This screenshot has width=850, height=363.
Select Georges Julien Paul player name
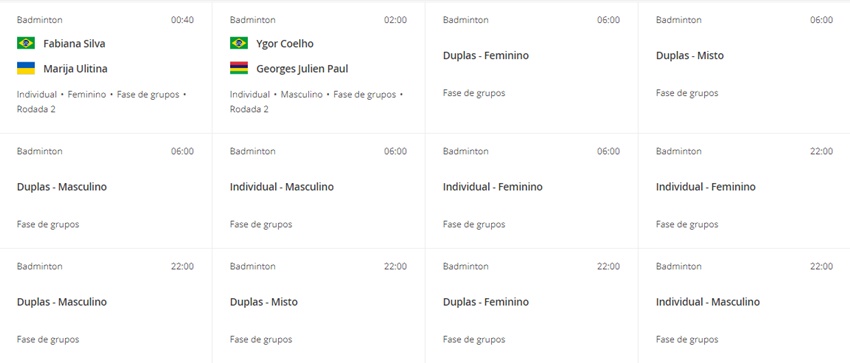tap(302, 69)
